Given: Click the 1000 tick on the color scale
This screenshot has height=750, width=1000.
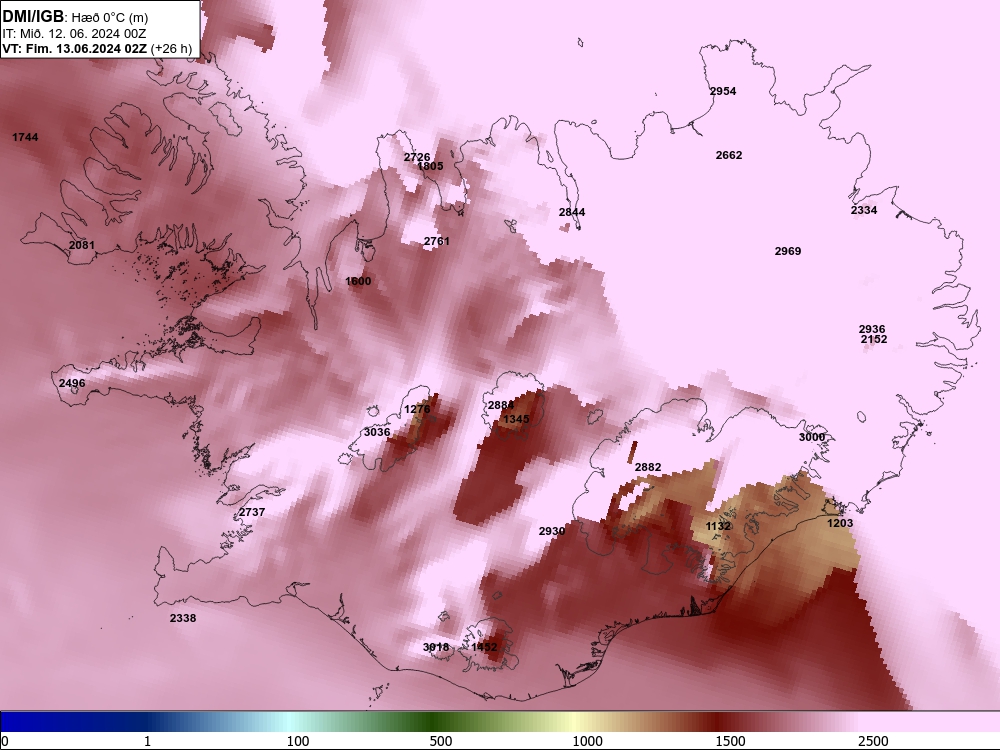Looking at the screenshot, I should (x=587, y=741).
